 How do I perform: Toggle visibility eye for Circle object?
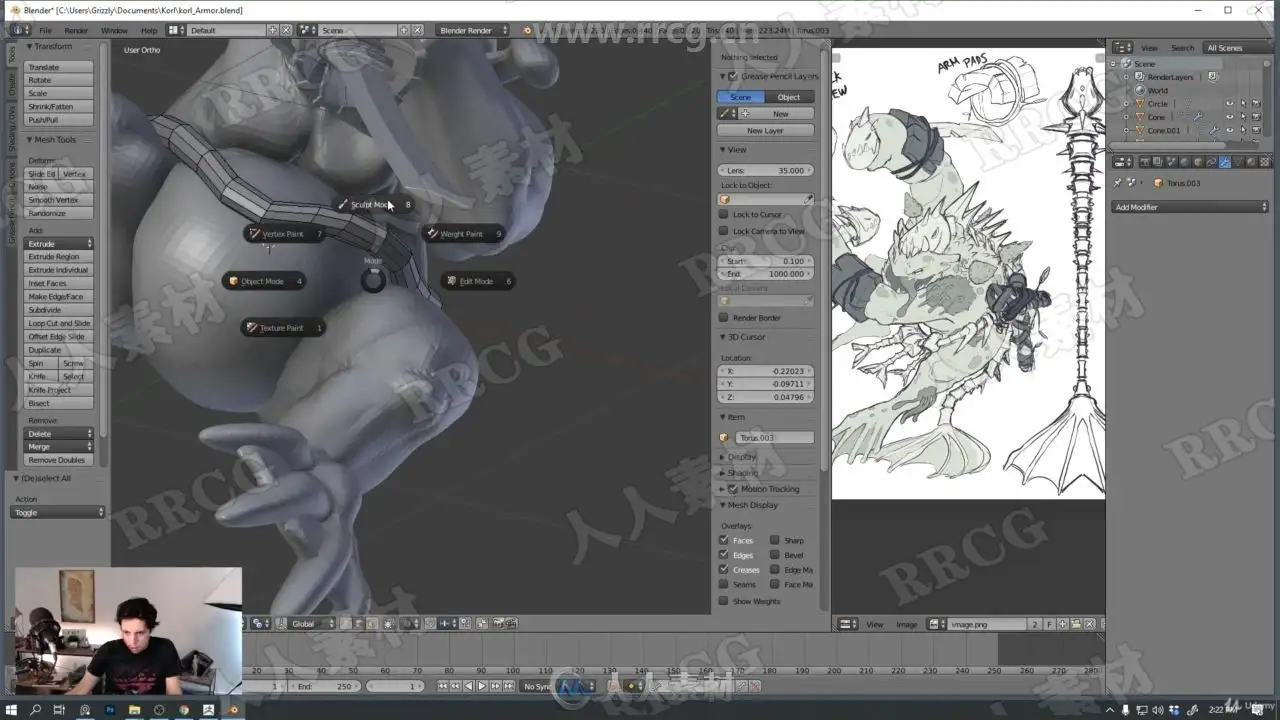point(1230,104)
